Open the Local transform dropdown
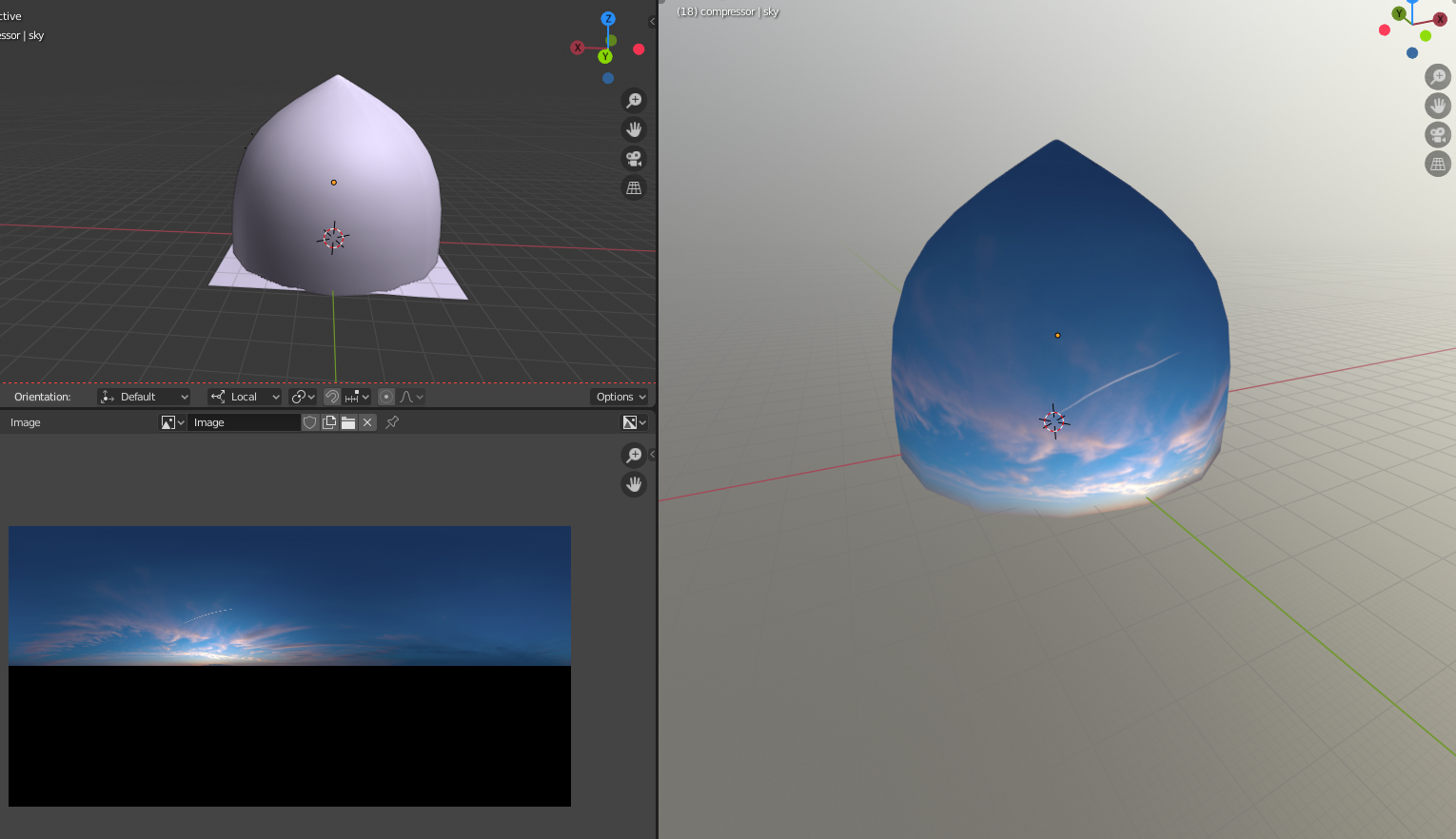The image size is (1456, 839). (x=245, y=397)
